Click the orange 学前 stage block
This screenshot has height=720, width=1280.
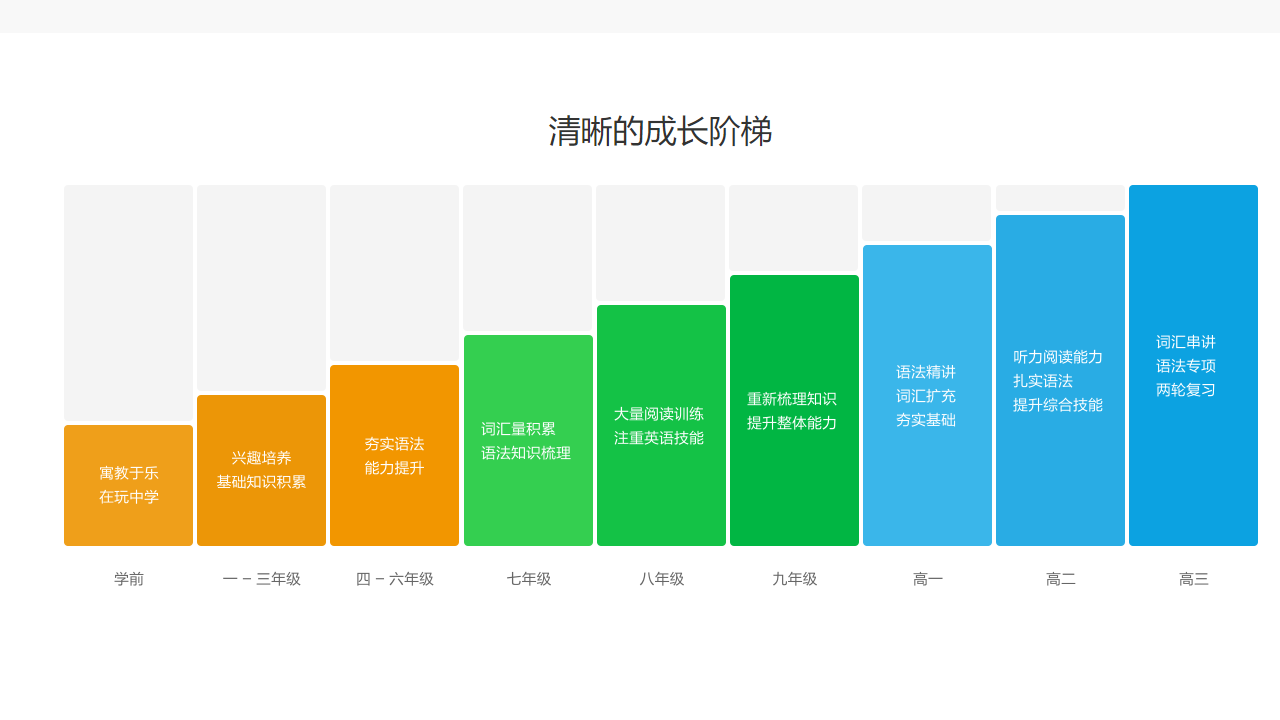coord(128,485)
